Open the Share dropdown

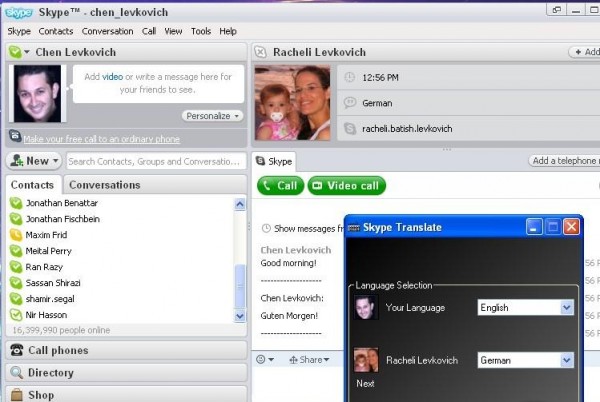tap(309, 360)
